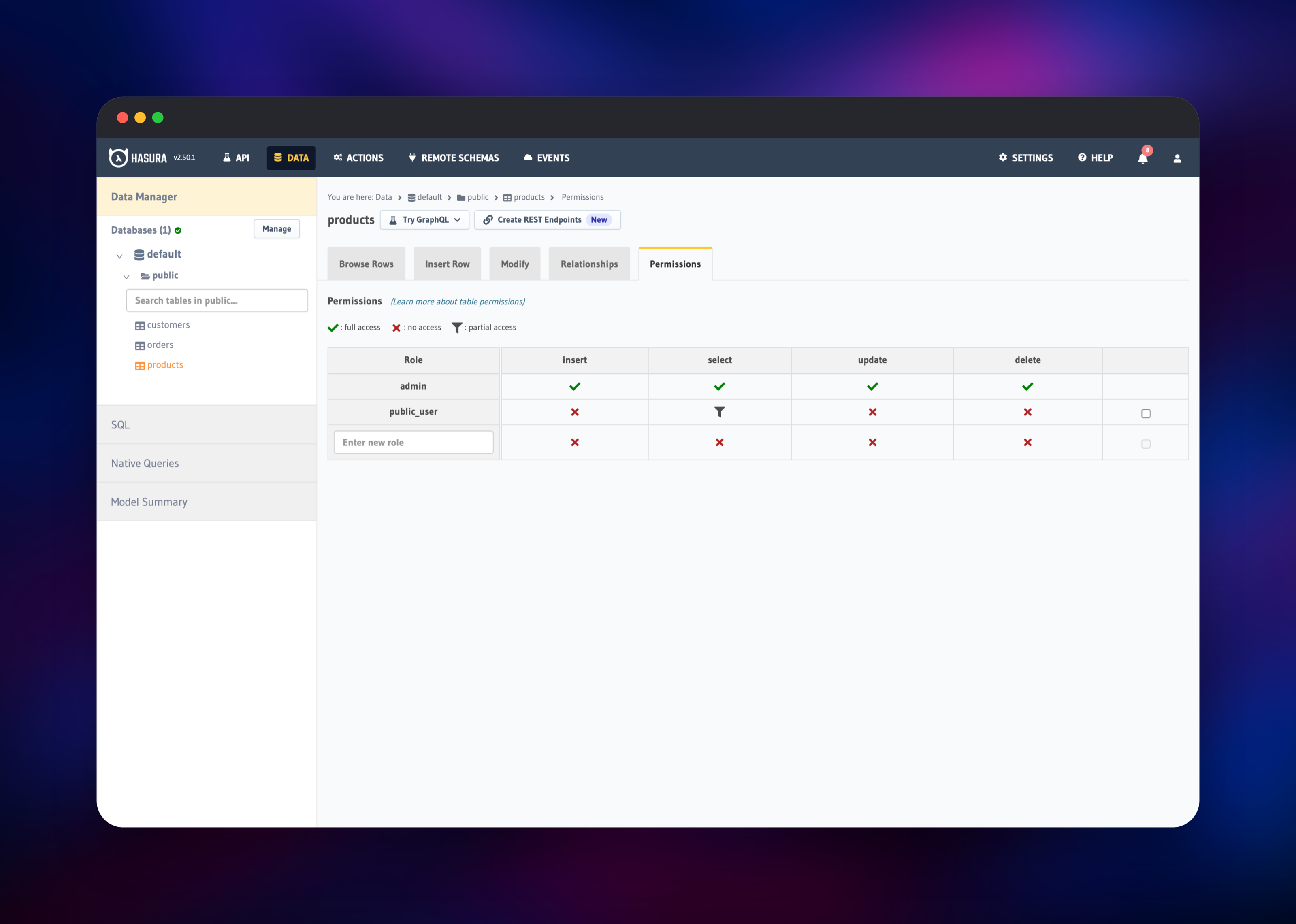The image size is (1296, 924).
Task: Click new role update permission cross
Action: point(872,442)
